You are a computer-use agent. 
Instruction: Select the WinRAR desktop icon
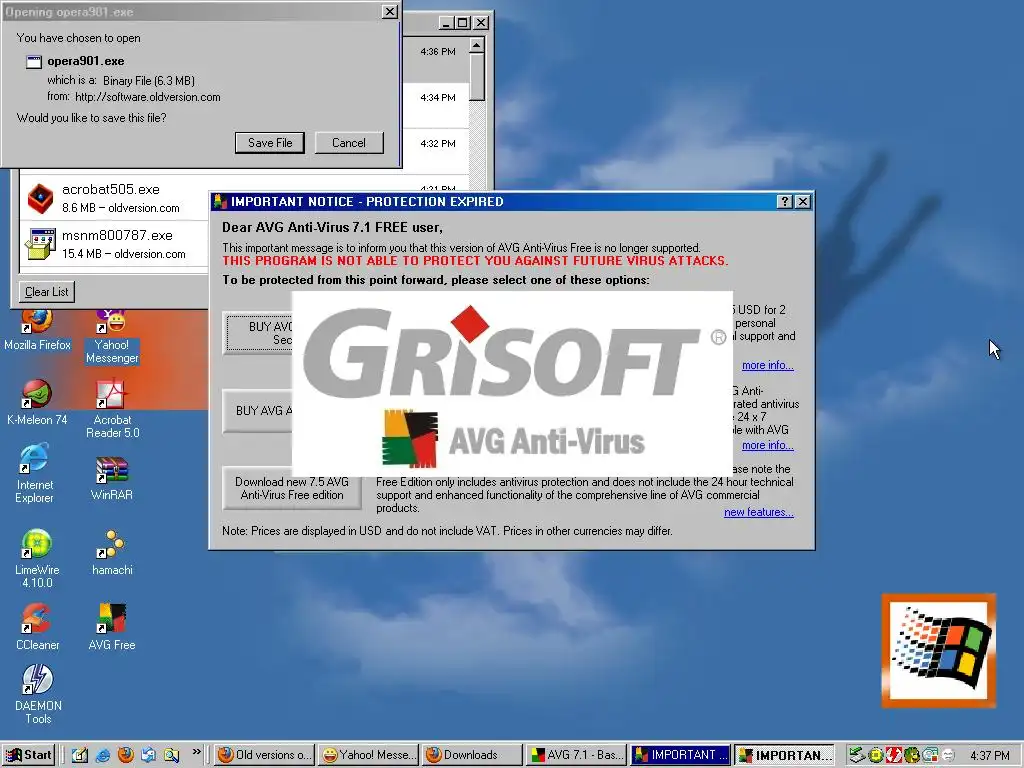coord(112,479)
